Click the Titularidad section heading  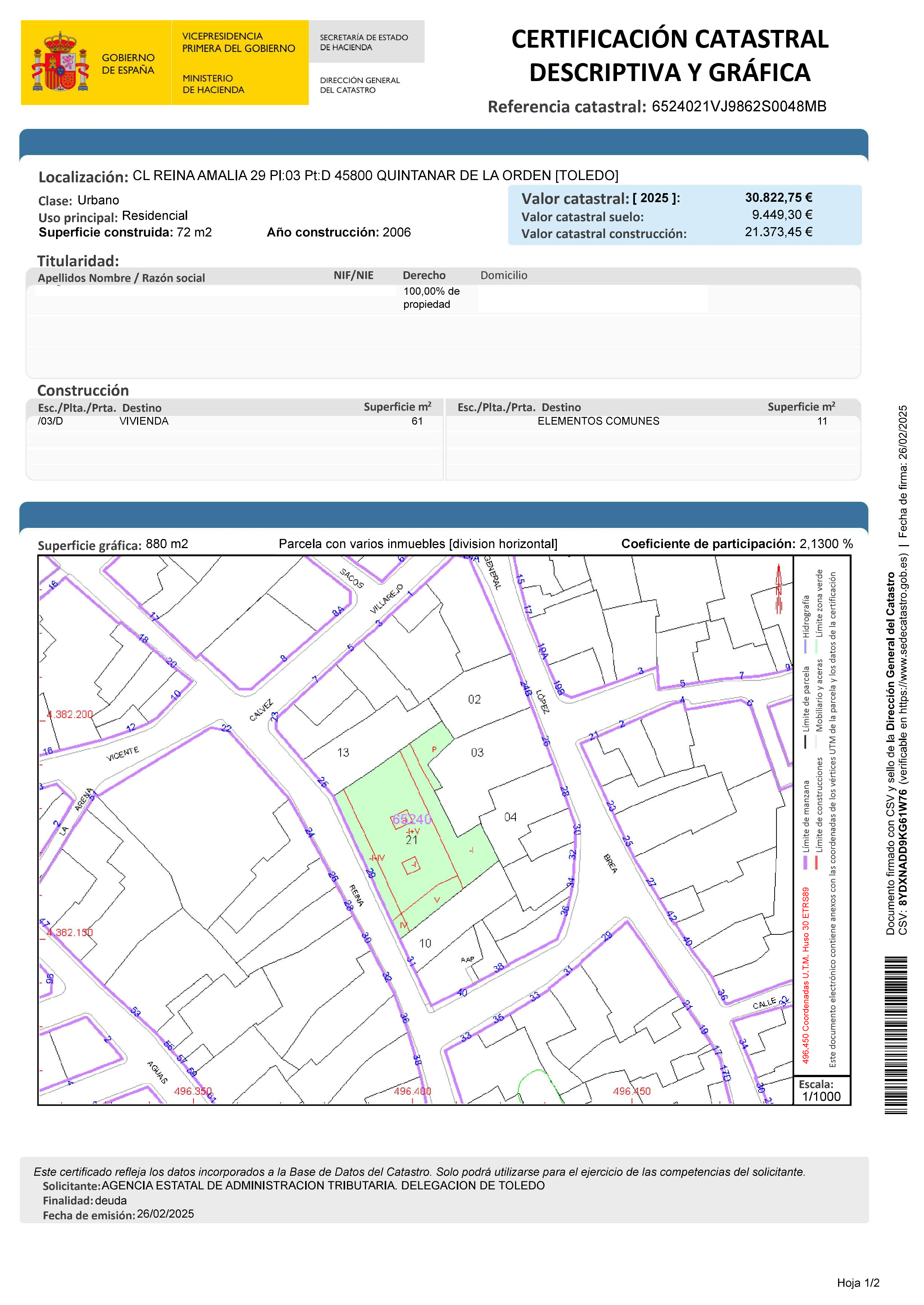pyautogui.click(x=78, y=261)
